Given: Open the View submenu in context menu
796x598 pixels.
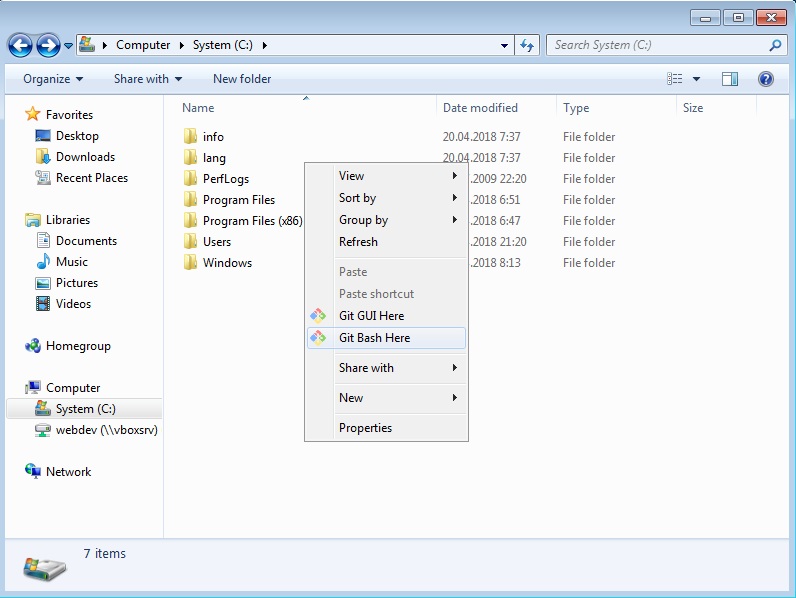Looking at the screenshot, I should point(386,176).
